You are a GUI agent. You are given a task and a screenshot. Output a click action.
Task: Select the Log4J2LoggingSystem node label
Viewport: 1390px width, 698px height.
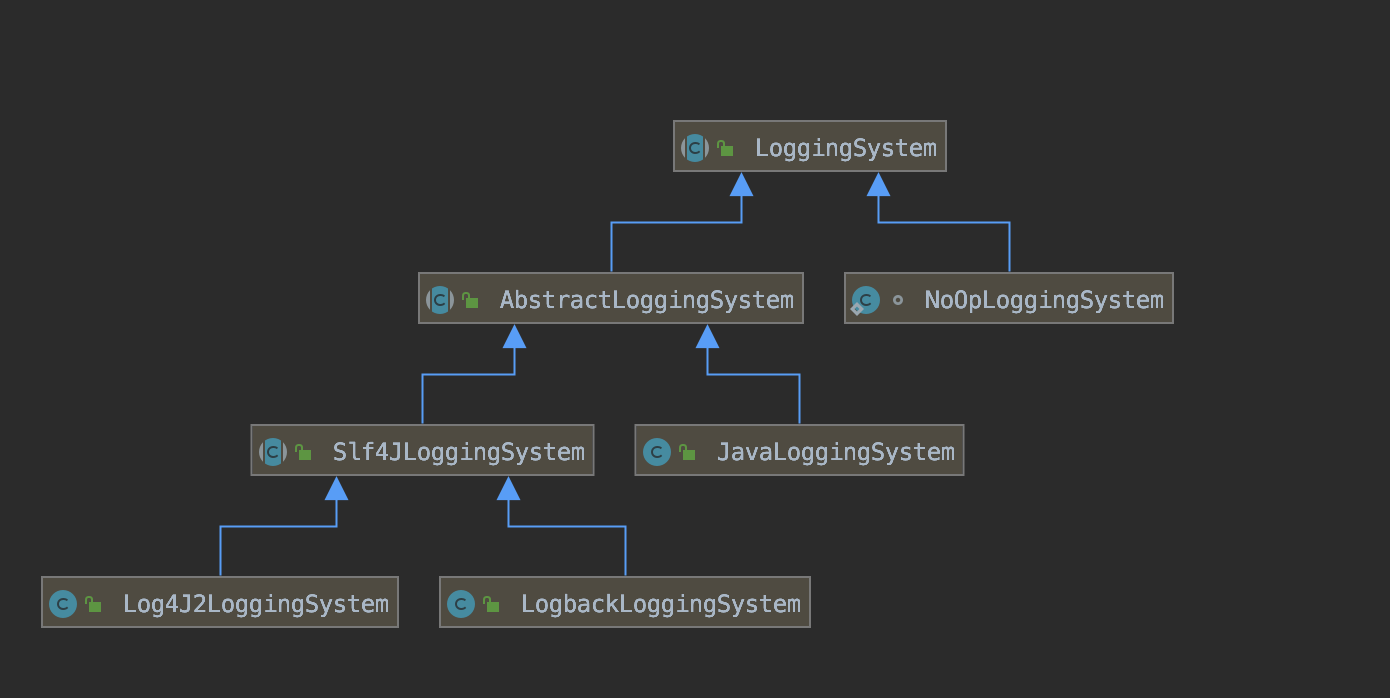(x=255, y=604)
